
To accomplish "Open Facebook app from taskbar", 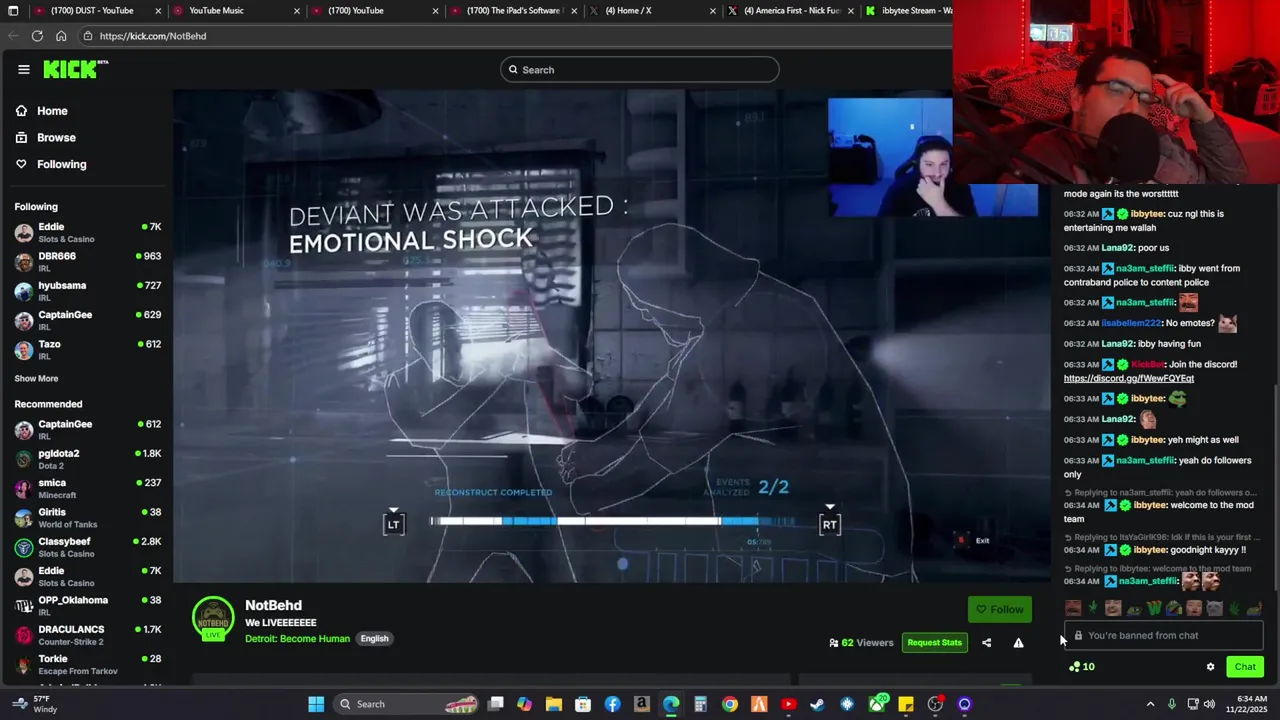I will (x=612, y=704).
